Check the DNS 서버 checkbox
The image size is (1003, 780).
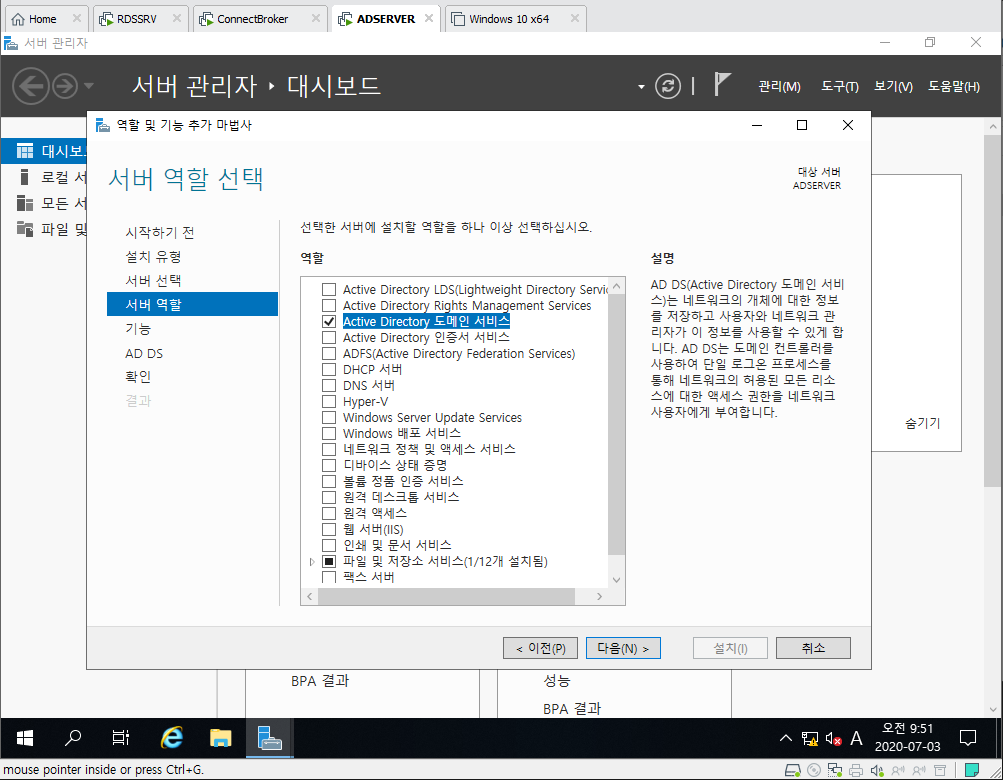[x=329, y=385]
